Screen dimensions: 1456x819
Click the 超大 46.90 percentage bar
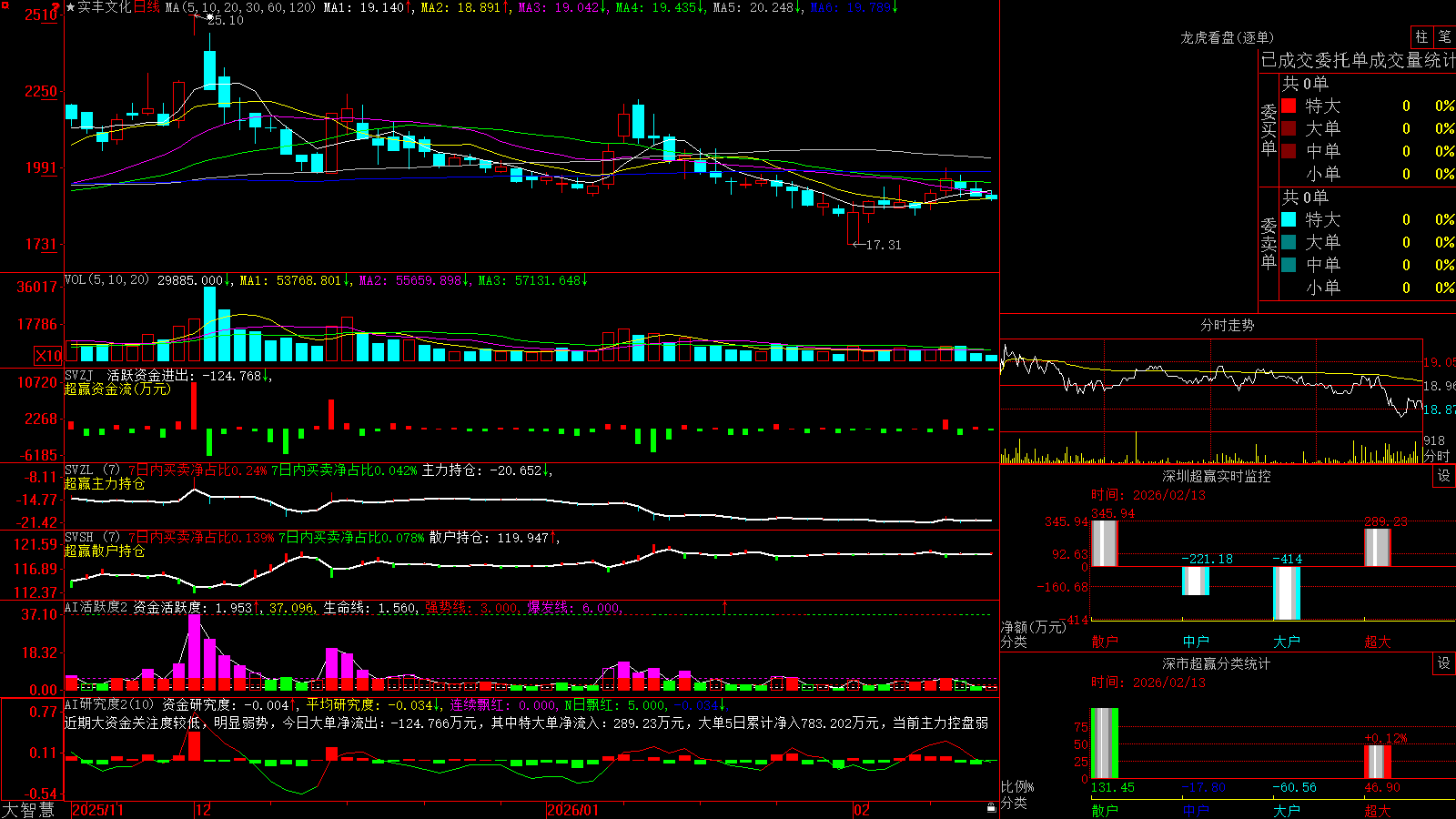(1378, 762)
